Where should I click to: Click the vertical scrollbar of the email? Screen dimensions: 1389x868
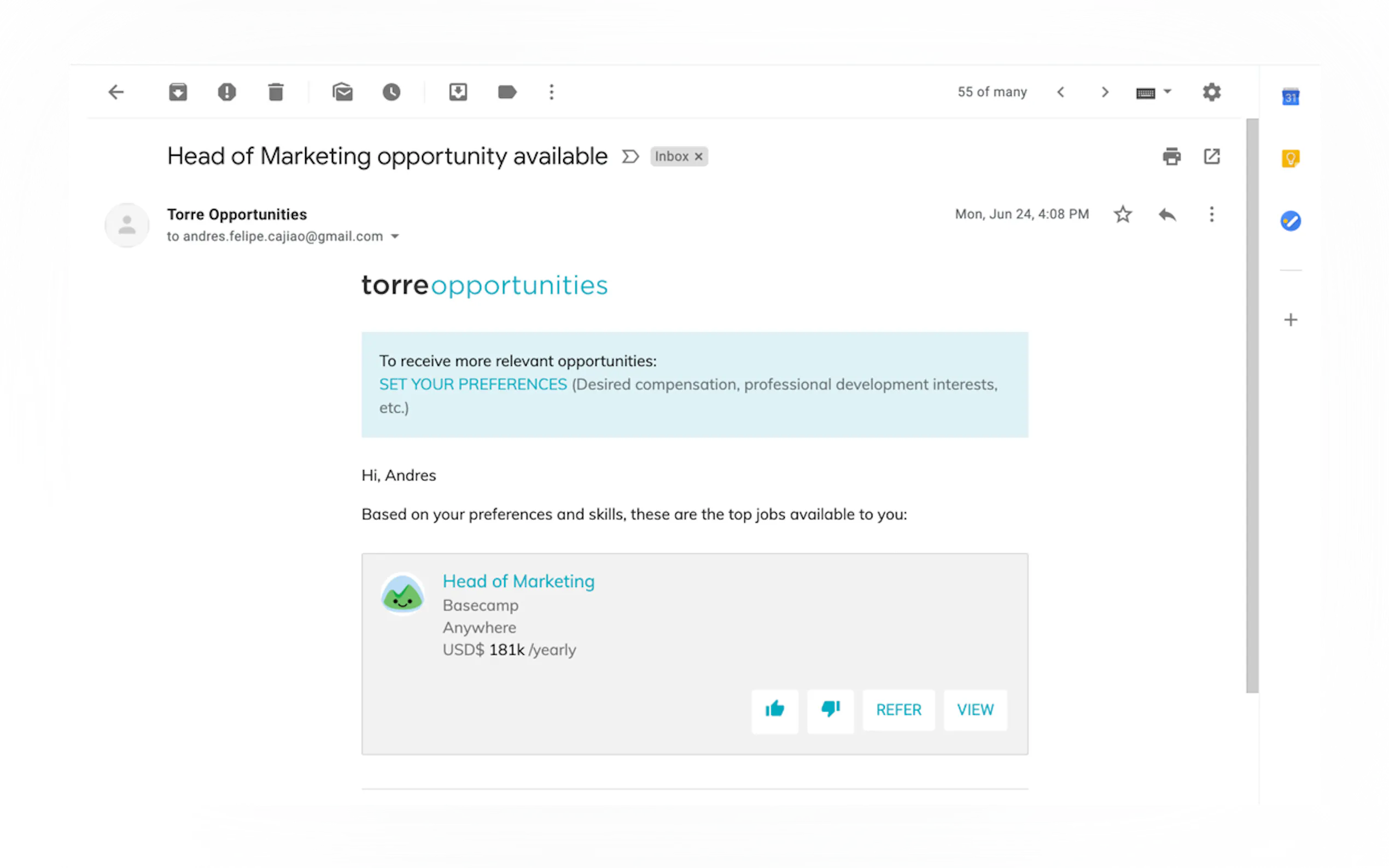1252,402
